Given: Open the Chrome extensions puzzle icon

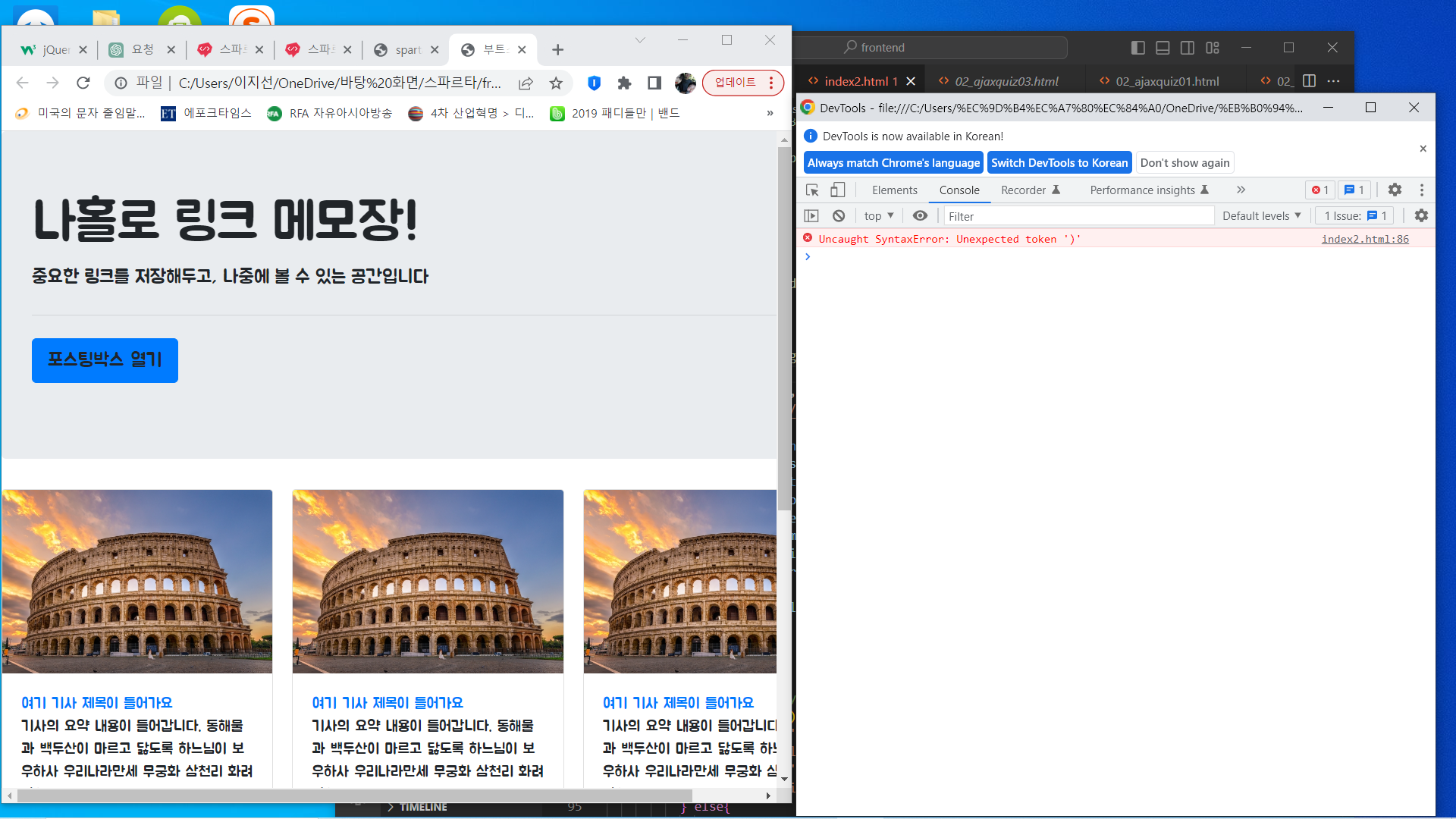Looking at the screenshot, I should (x=624, y=83).
